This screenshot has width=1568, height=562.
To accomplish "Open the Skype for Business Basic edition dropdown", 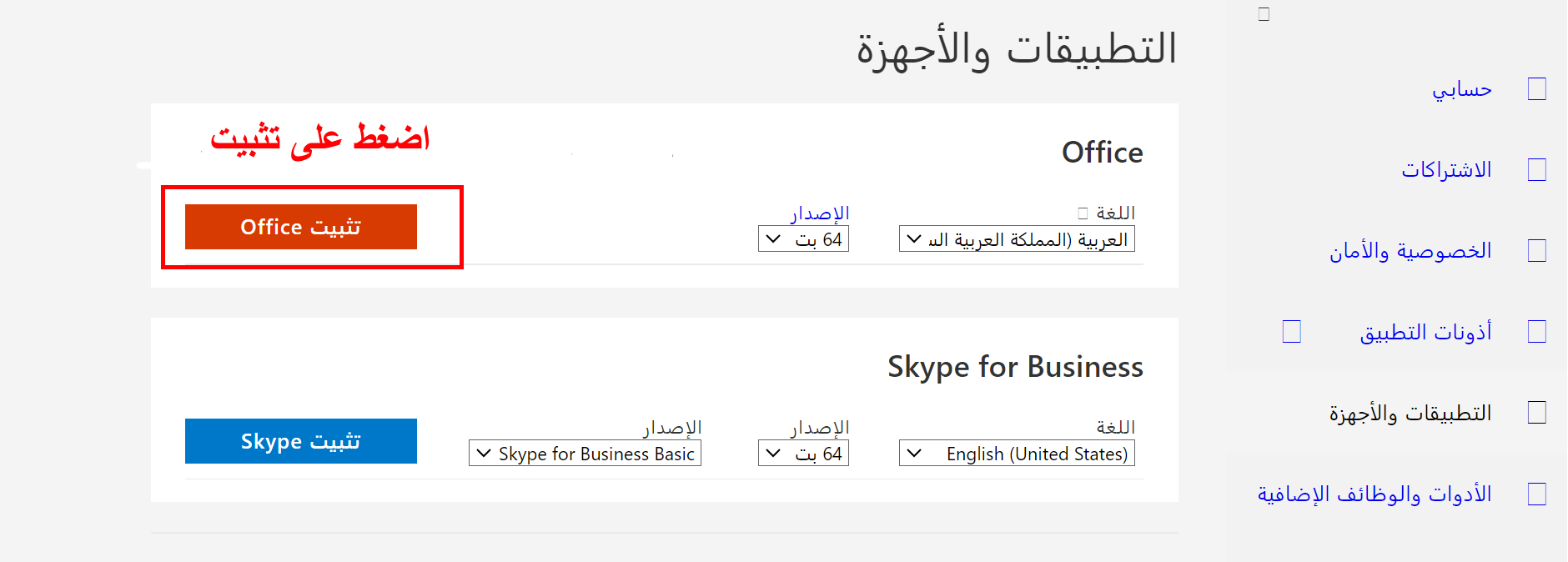I will click(x=585, y=454).
